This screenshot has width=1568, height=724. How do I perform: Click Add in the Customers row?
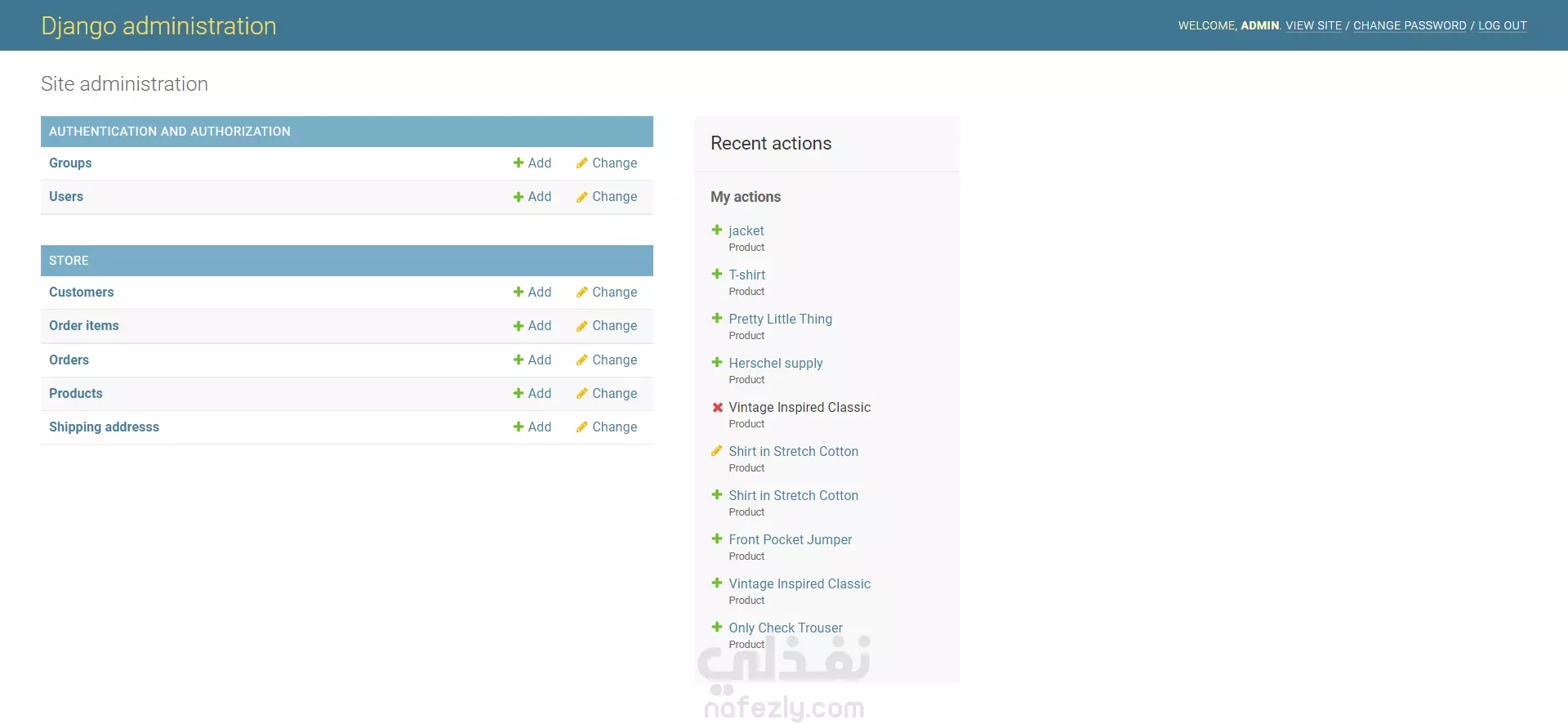coord(532,292)
